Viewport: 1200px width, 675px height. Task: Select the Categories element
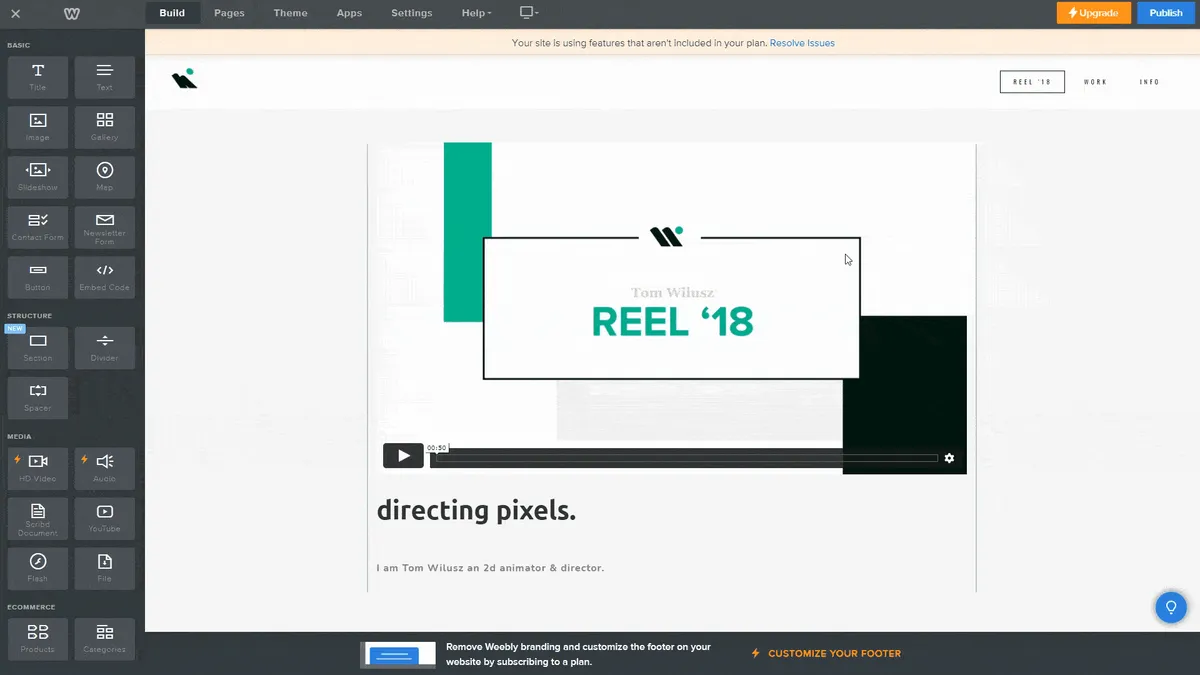click(x=105, y=639)
